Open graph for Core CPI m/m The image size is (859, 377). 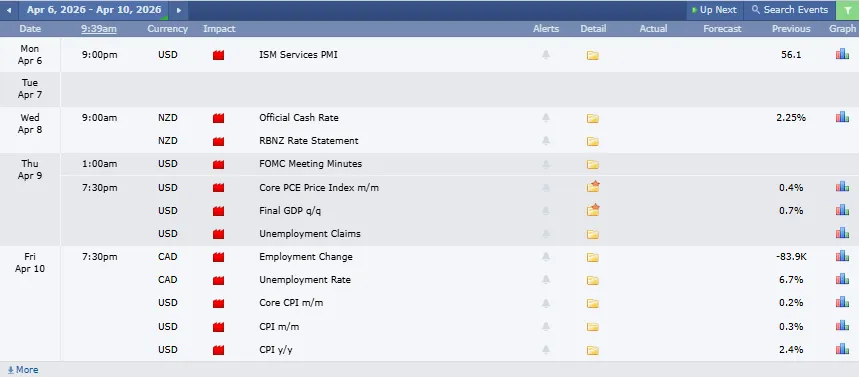coord(843,302)
